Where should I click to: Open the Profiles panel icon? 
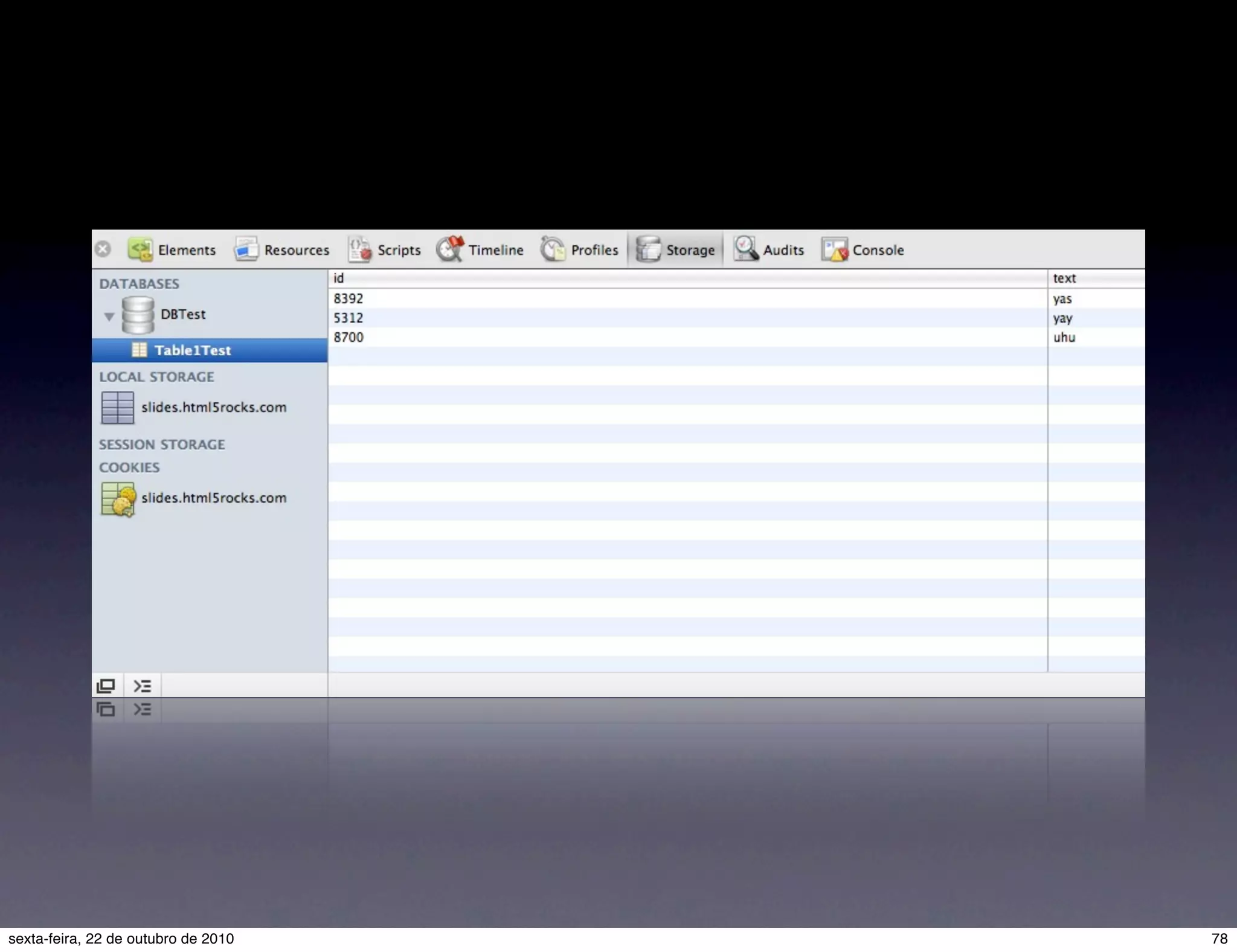[x=553, y=249]
